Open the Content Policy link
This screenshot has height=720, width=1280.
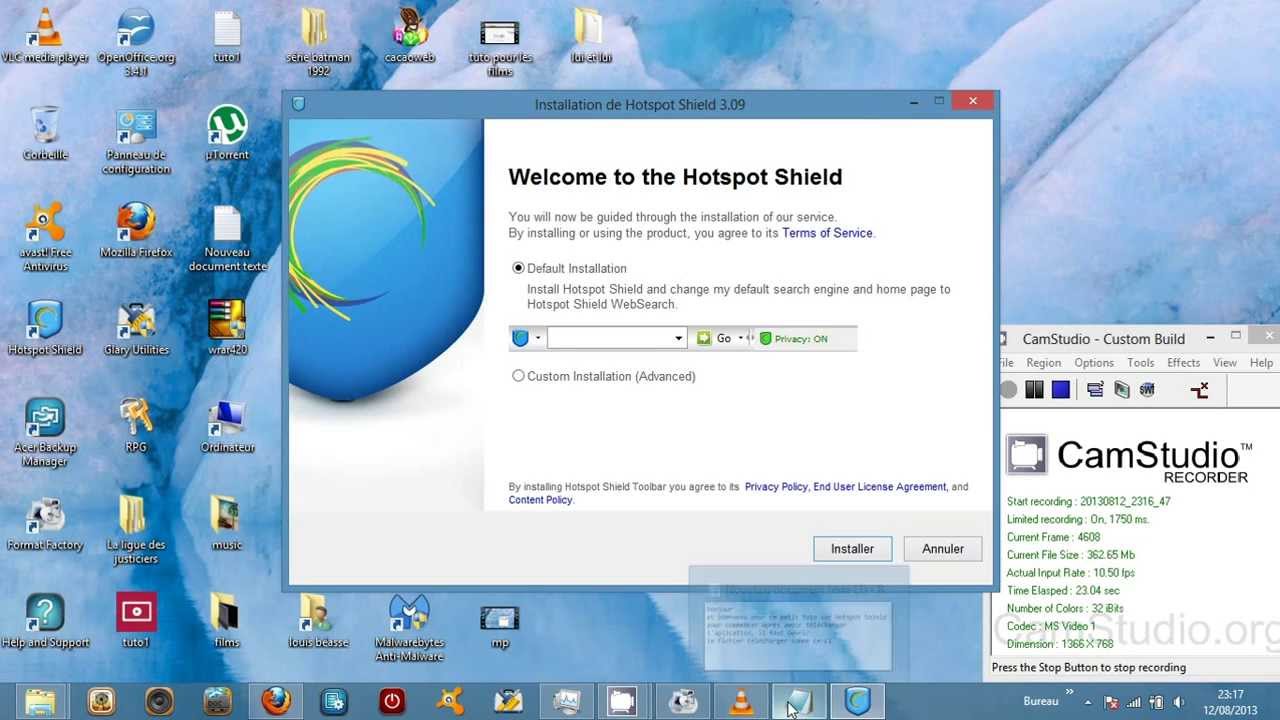point(540,500)
